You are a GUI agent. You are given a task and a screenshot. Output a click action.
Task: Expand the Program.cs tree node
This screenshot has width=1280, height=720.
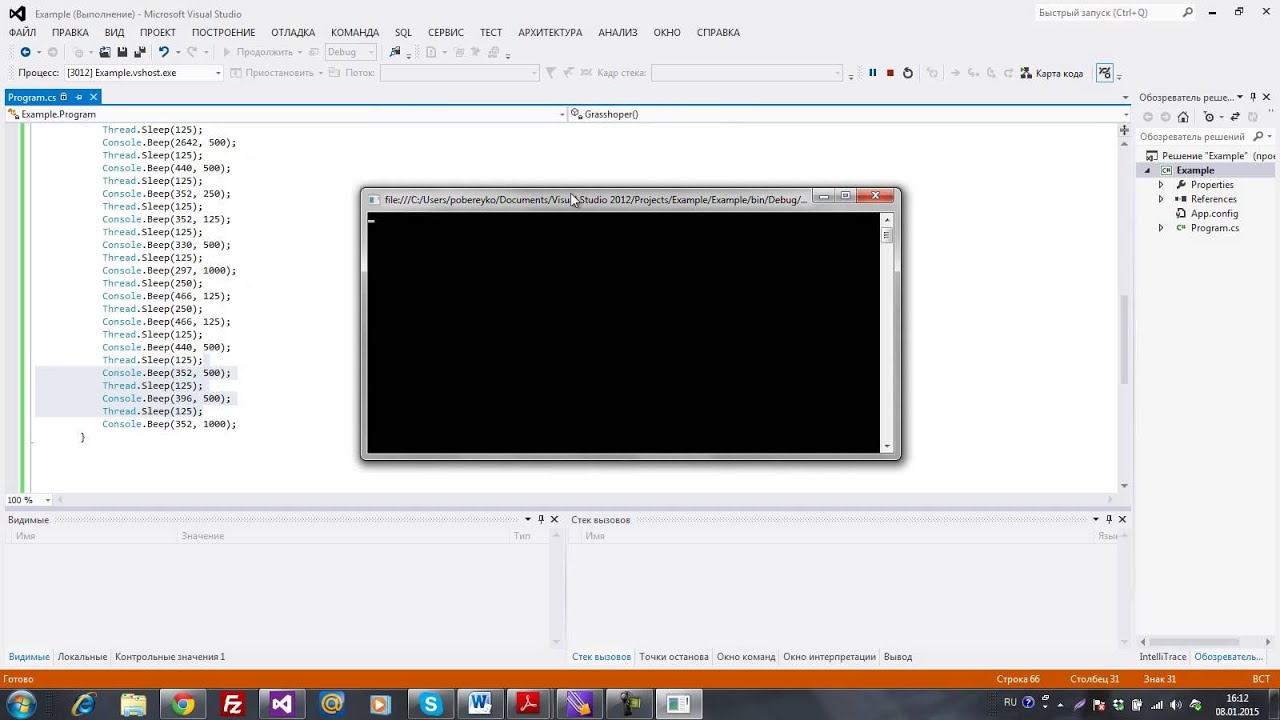pos(1161,228)
